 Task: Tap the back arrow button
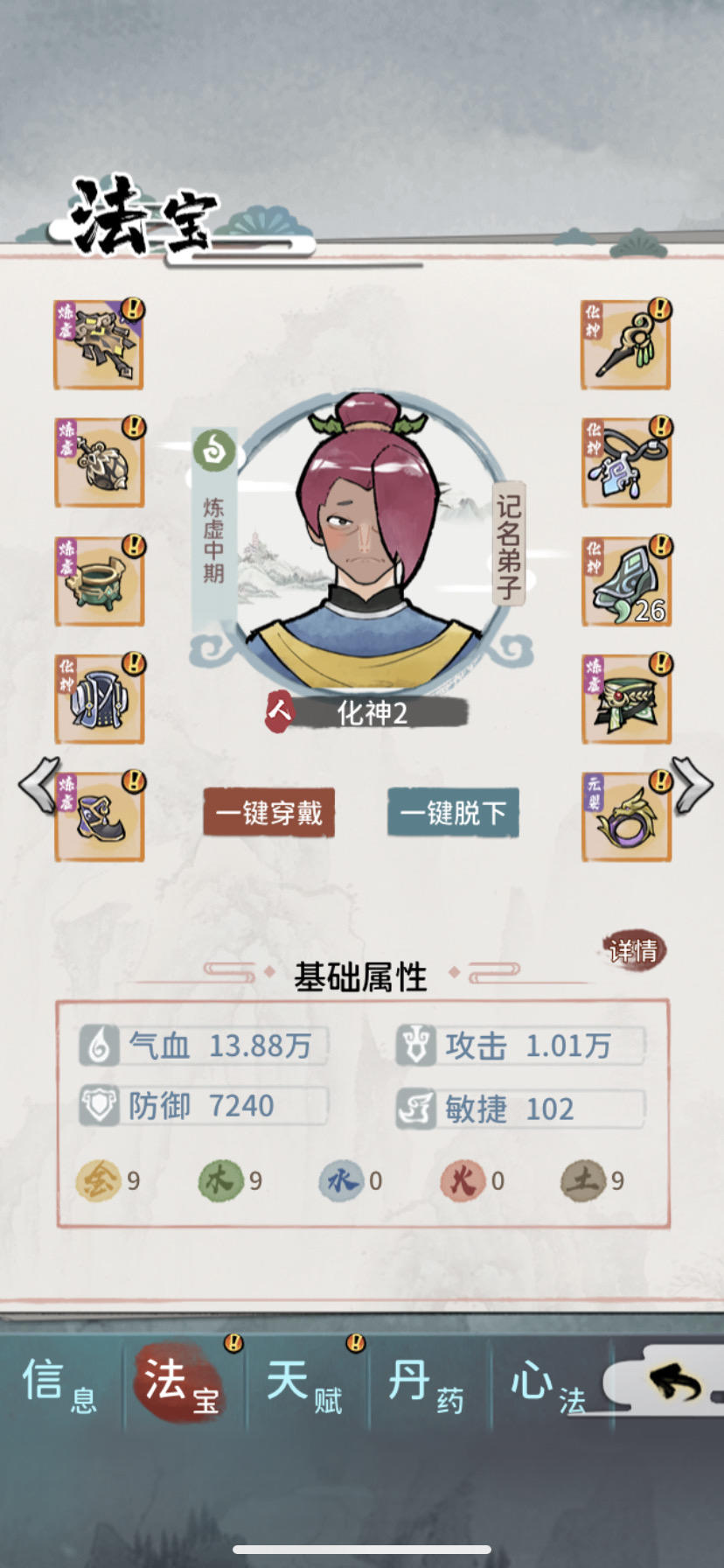[x=675, y=1383]
